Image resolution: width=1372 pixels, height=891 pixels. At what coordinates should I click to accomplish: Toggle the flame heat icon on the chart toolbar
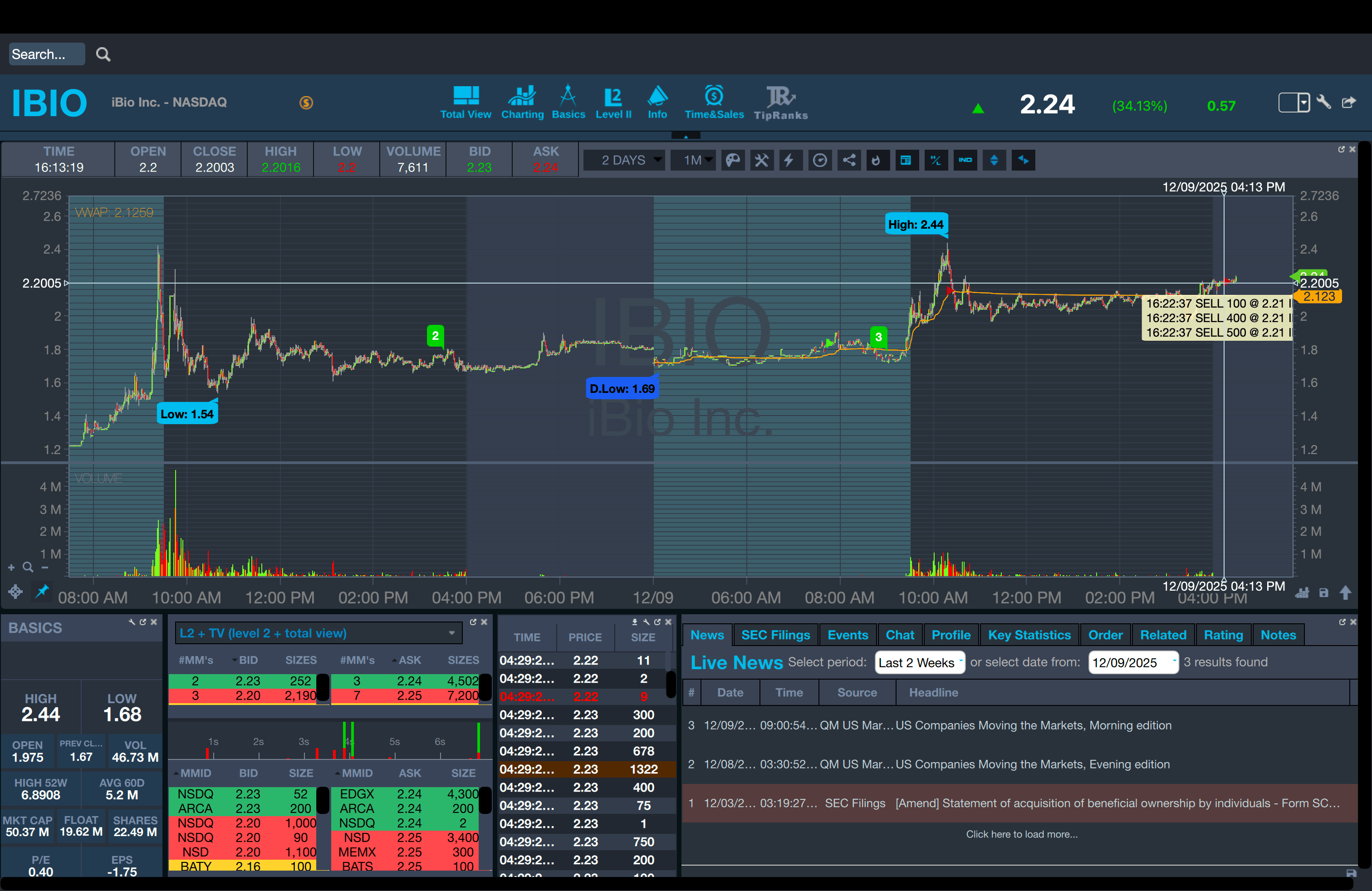click(x=877, y=160)
